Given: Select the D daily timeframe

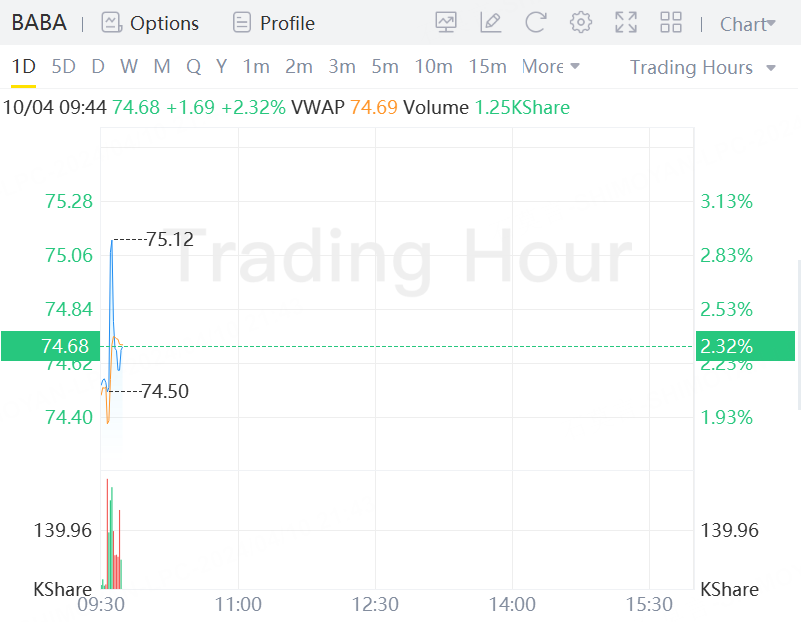Looking at the screenshot, I should (98, 66).
